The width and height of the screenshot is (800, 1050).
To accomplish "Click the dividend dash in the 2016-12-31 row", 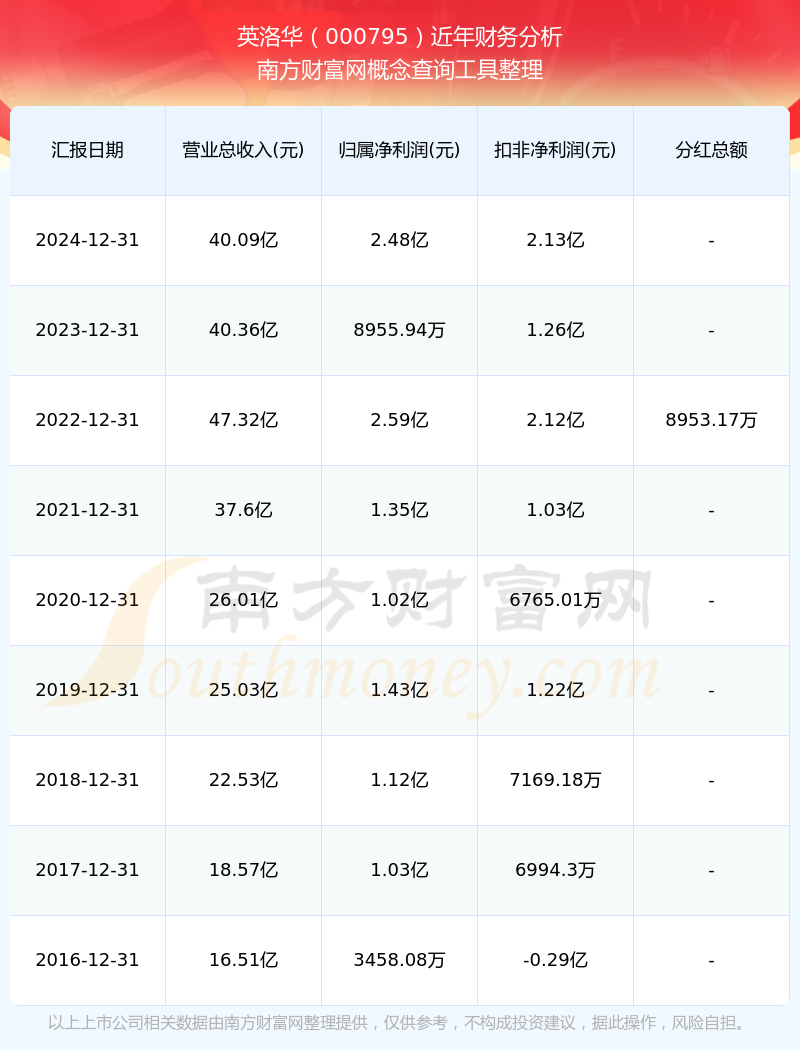I will pyautogui.click(x=712, y=961).
